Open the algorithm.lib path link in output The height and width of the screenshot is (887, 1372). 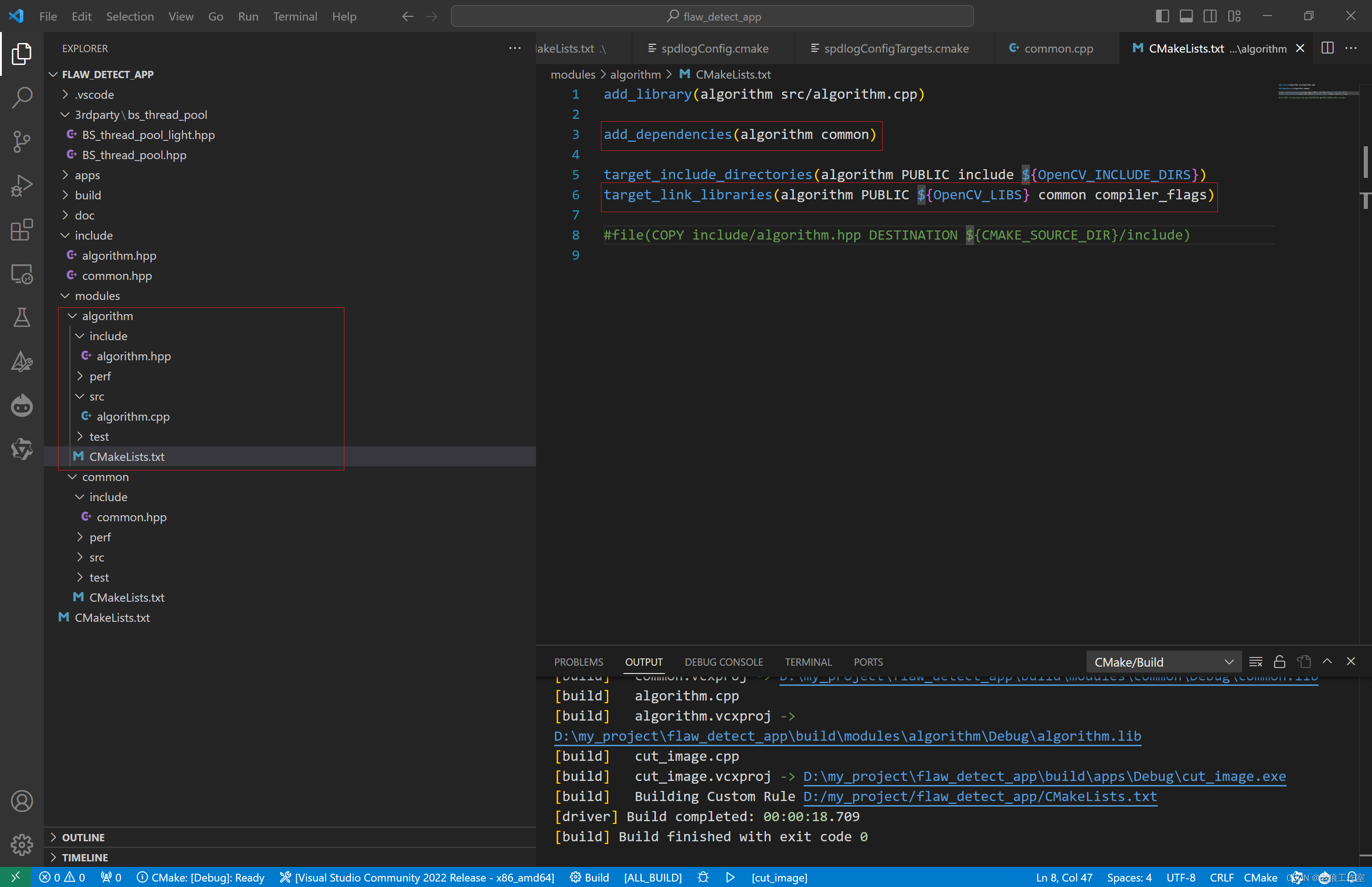pyautogui.click(x=847, y=736)
